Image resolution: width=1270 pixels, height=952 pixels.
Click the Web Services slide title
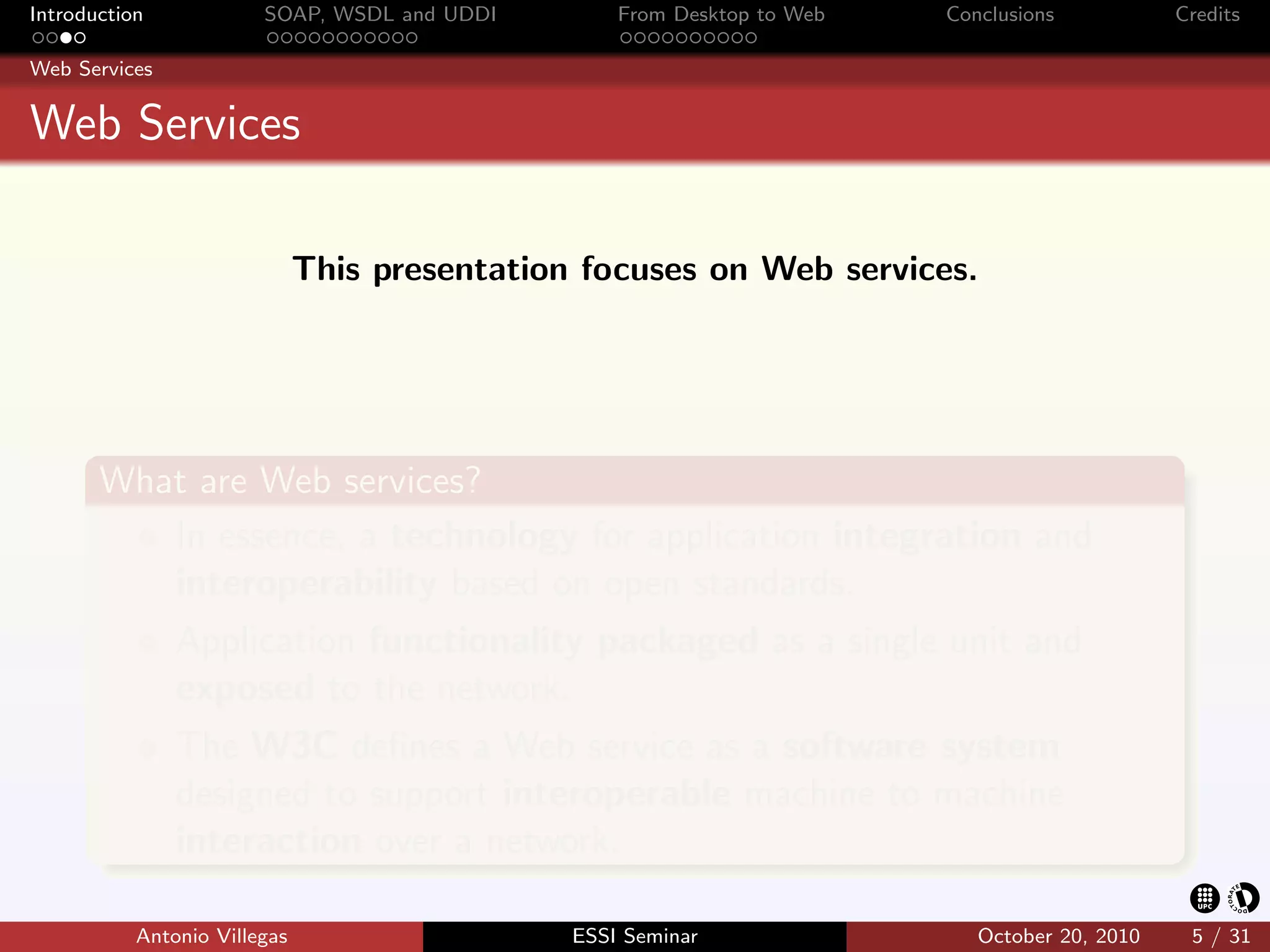point(165,123)
